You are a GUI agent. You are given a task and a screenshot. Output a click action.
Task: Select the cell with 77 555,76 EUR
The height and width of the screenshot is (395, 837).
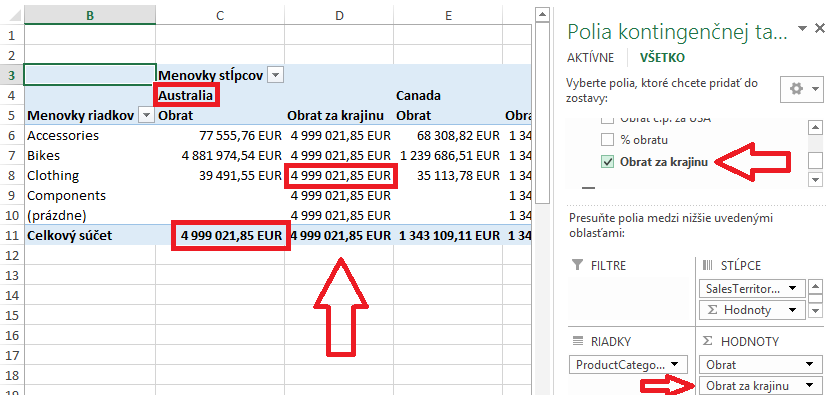pyautogui.click(x=220, y=136)
